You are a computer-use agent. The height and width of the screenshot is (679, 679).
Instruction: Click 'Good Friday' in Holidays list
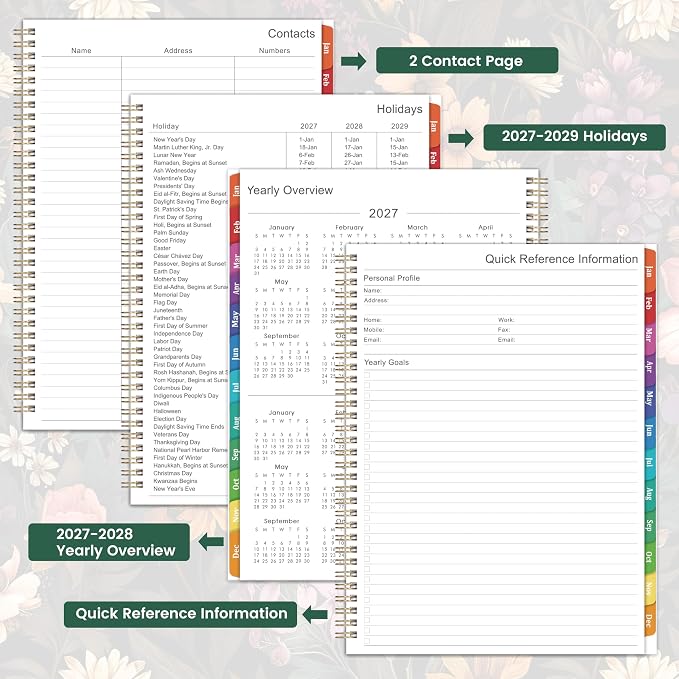tap(169, 240)
